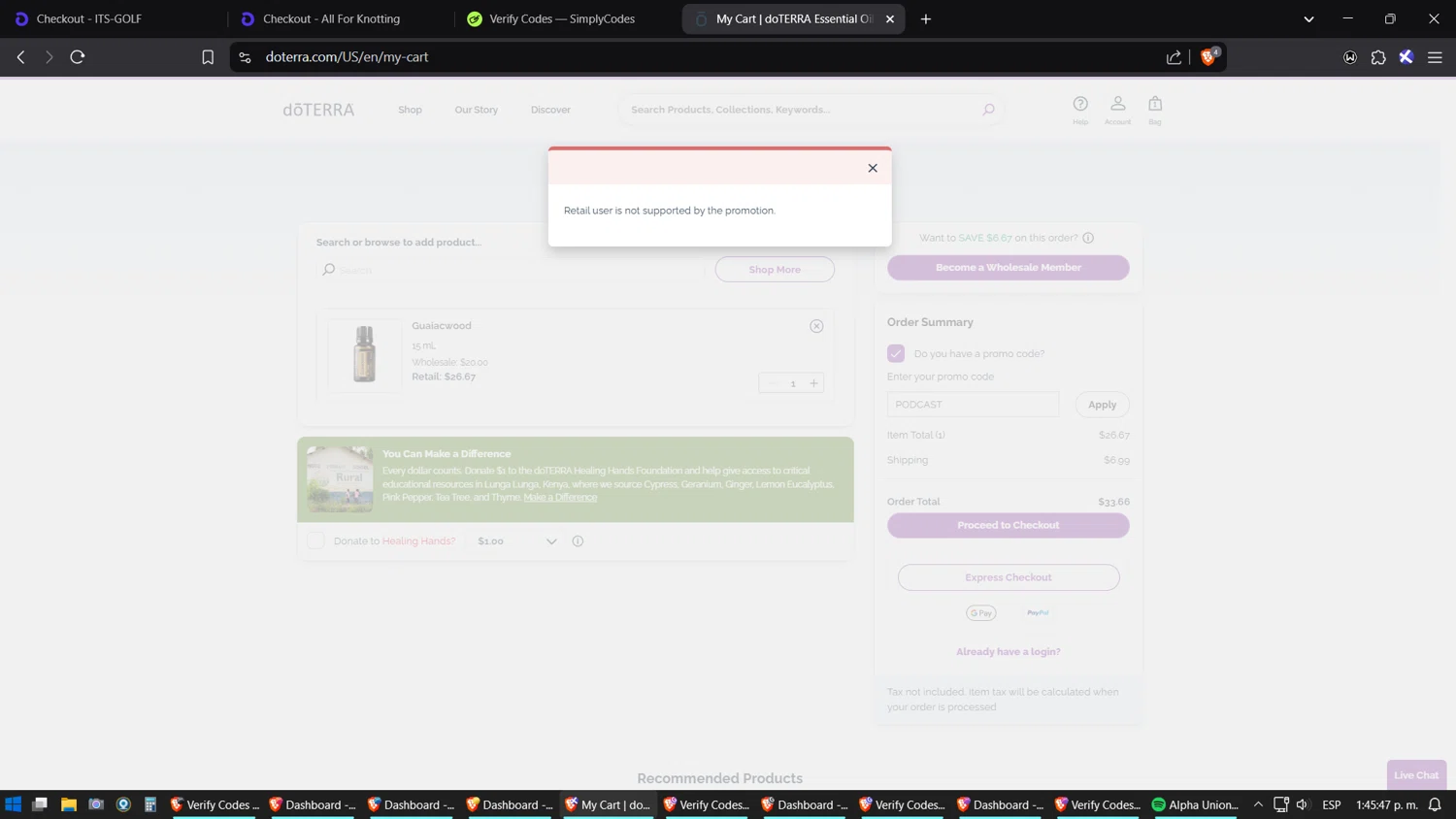Open the notifications bell in system tray

point(1435,804)
